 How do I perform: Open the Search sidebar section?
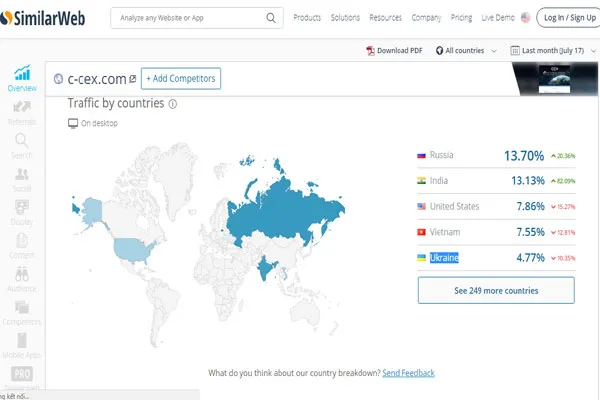click(x=21, y=146)
